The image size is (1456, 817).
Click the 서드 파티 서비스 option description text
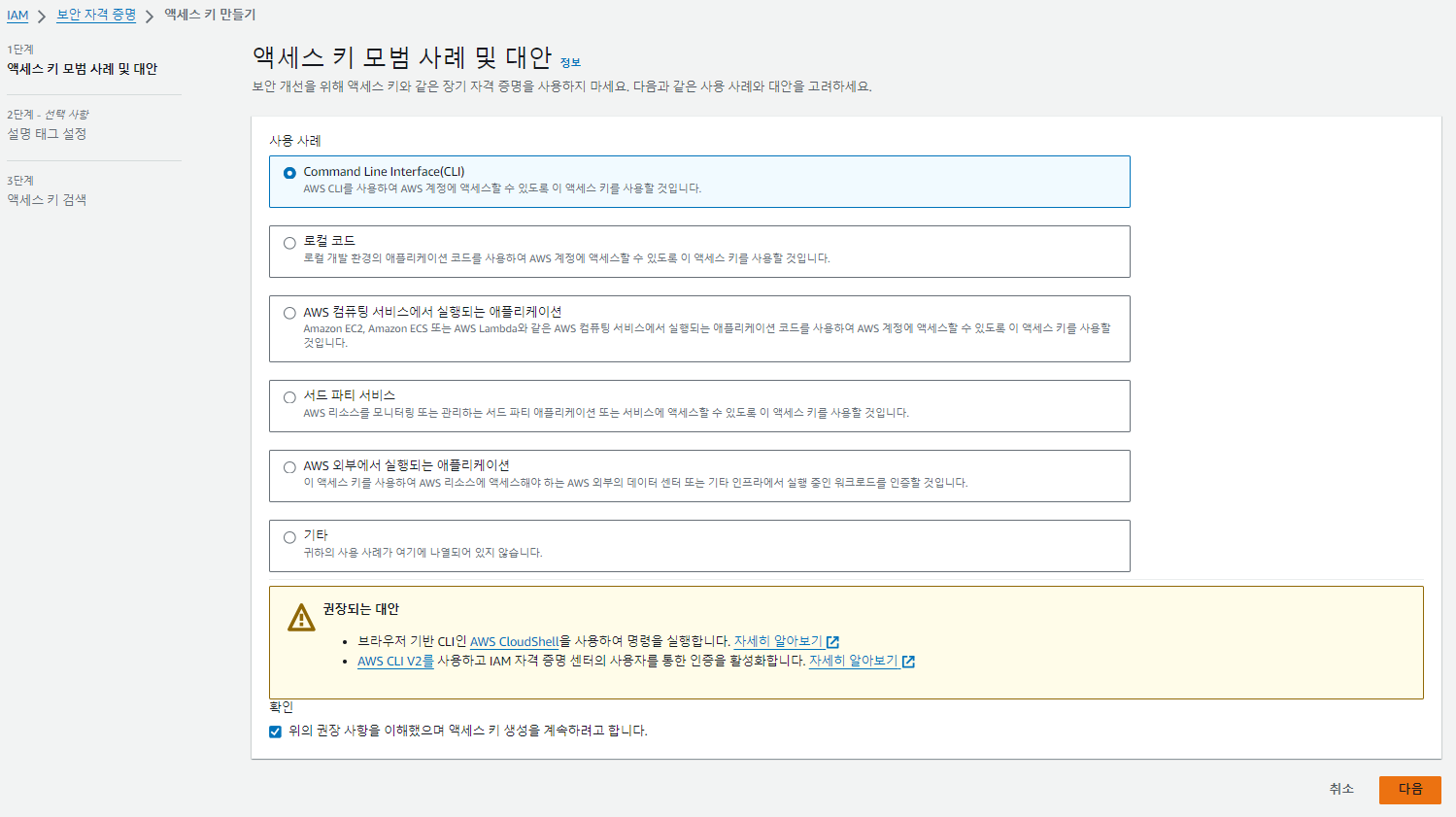point(606,413)
